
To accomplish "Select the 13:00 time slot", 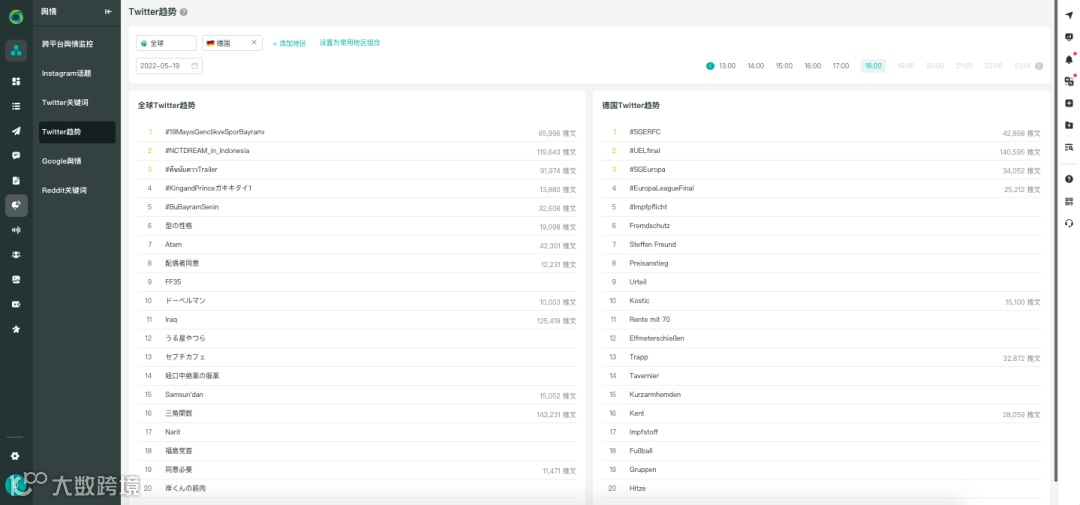I will click(x=727, y=66).
